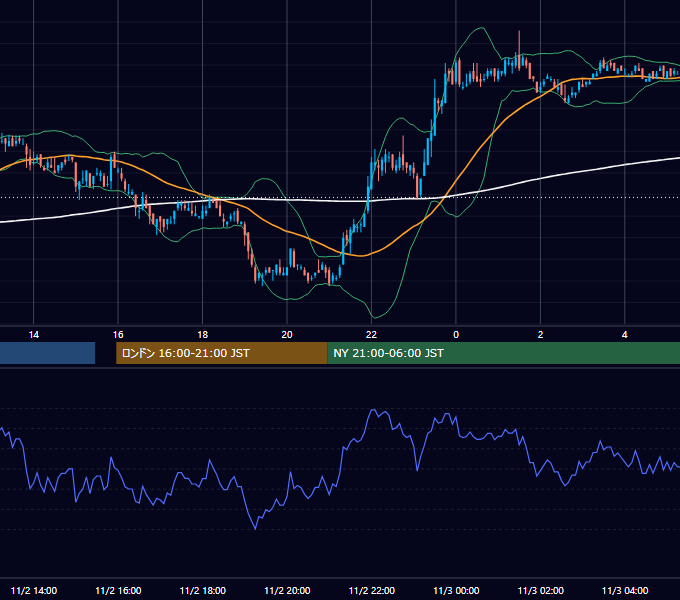This screenshot has width=680, height=600.
Task: Select the NY 21:00-06:00 JST session bar
Action: pos(503,353)
